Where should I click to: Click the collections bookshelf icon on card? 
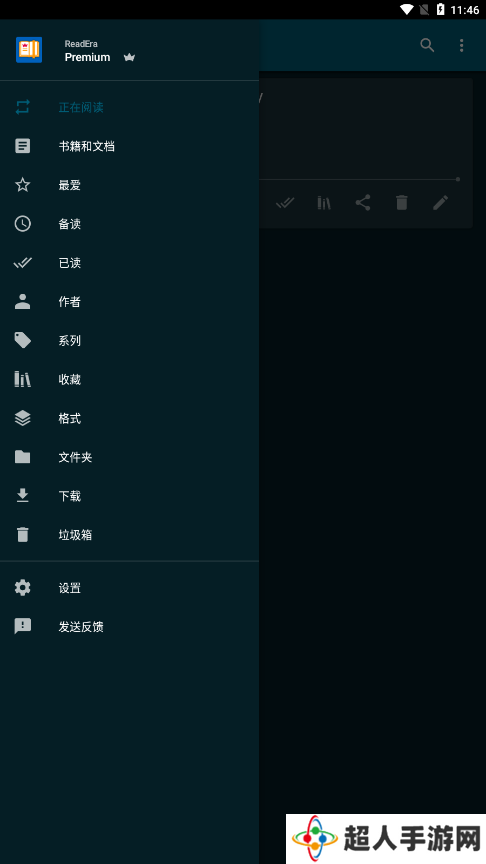pyautogui.click(x=324, y=203)
